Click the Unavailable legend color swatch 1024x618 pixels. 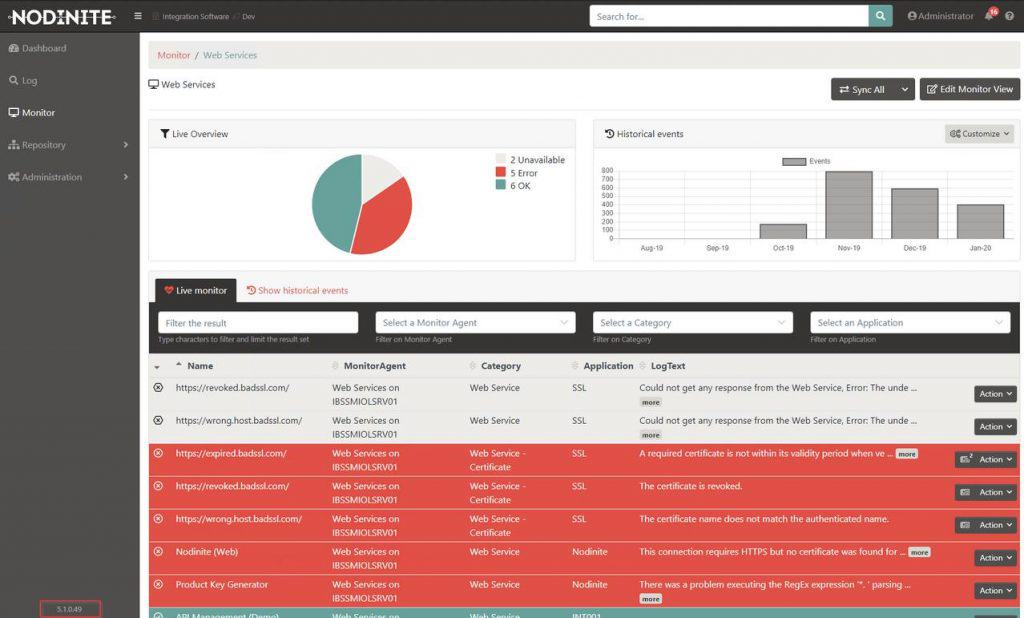pos(501,159)
